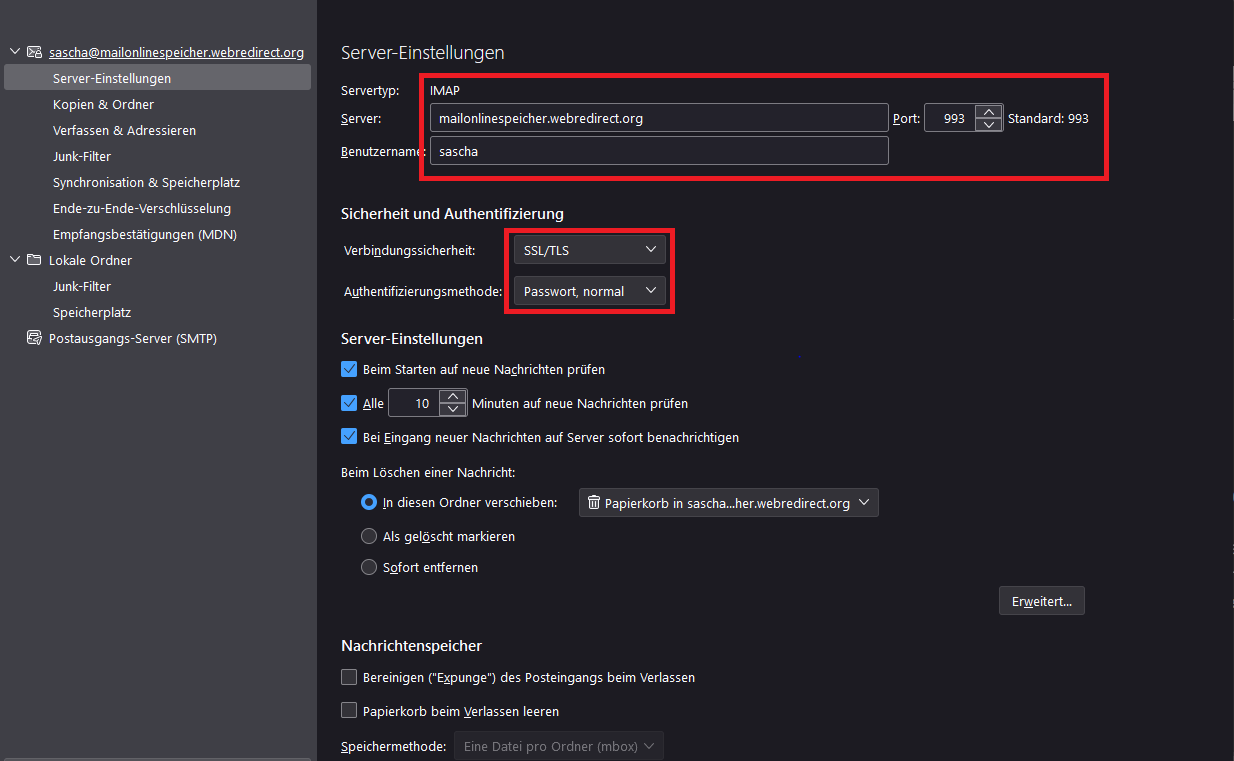Select Als gelöscht markieren option

(x=369, y=536)
